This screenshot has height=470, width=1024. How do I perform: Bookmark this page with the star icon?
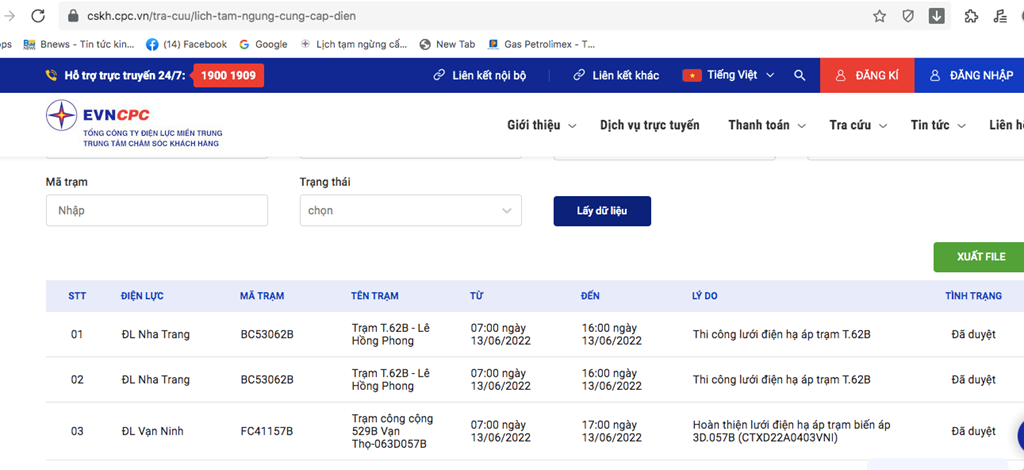click(879, 16)
